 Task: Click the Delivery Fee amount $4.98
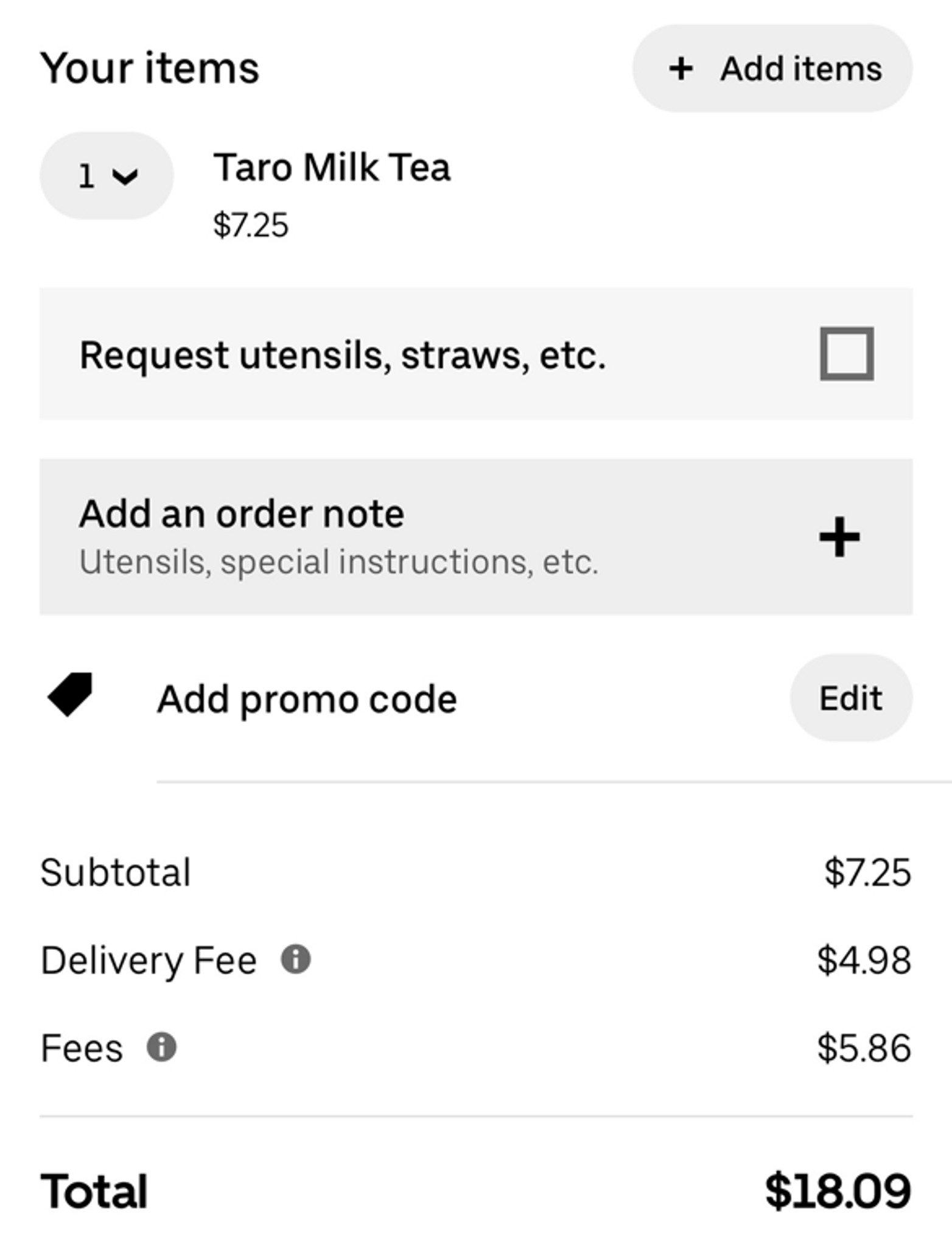pyautogui.click(x=864, y=960)
